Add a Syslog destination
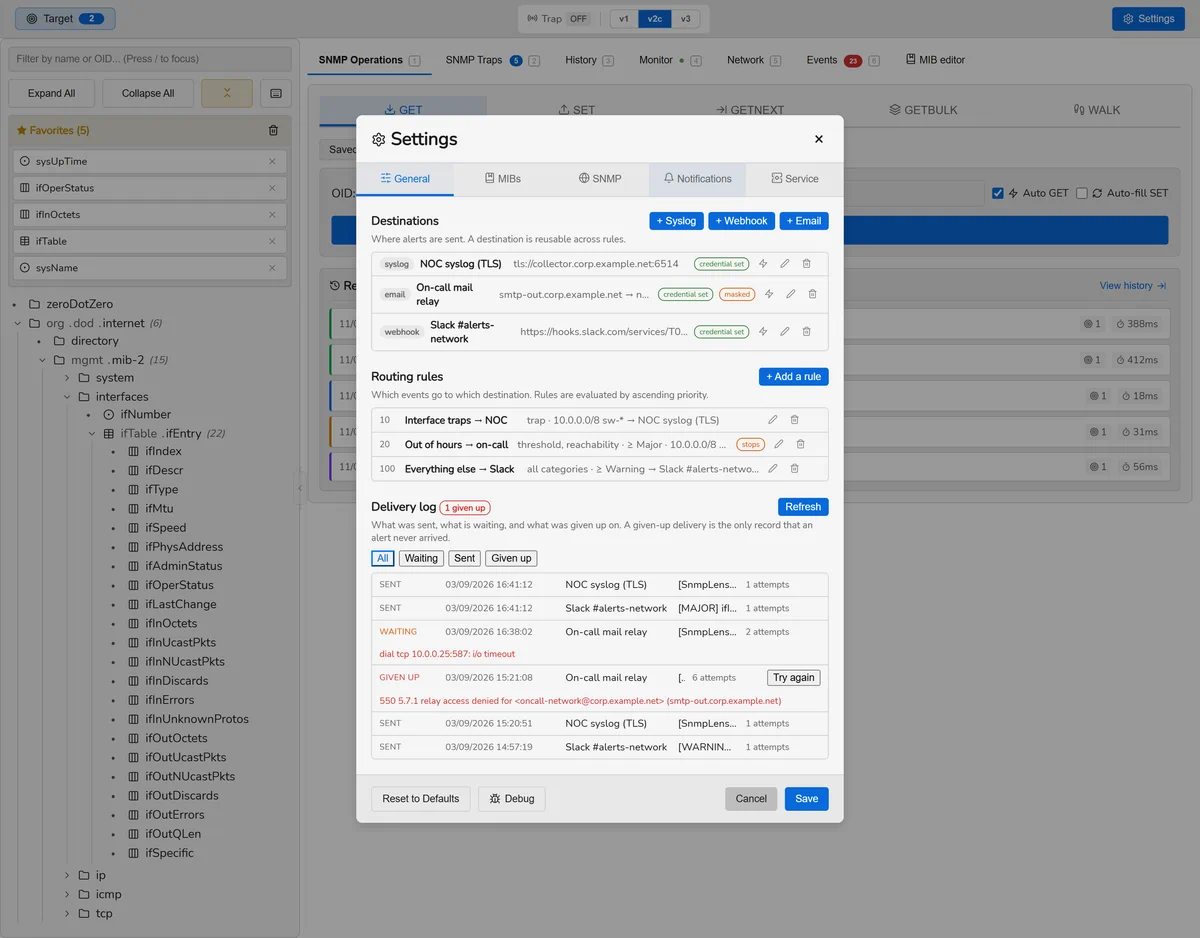 pos(677,221)
